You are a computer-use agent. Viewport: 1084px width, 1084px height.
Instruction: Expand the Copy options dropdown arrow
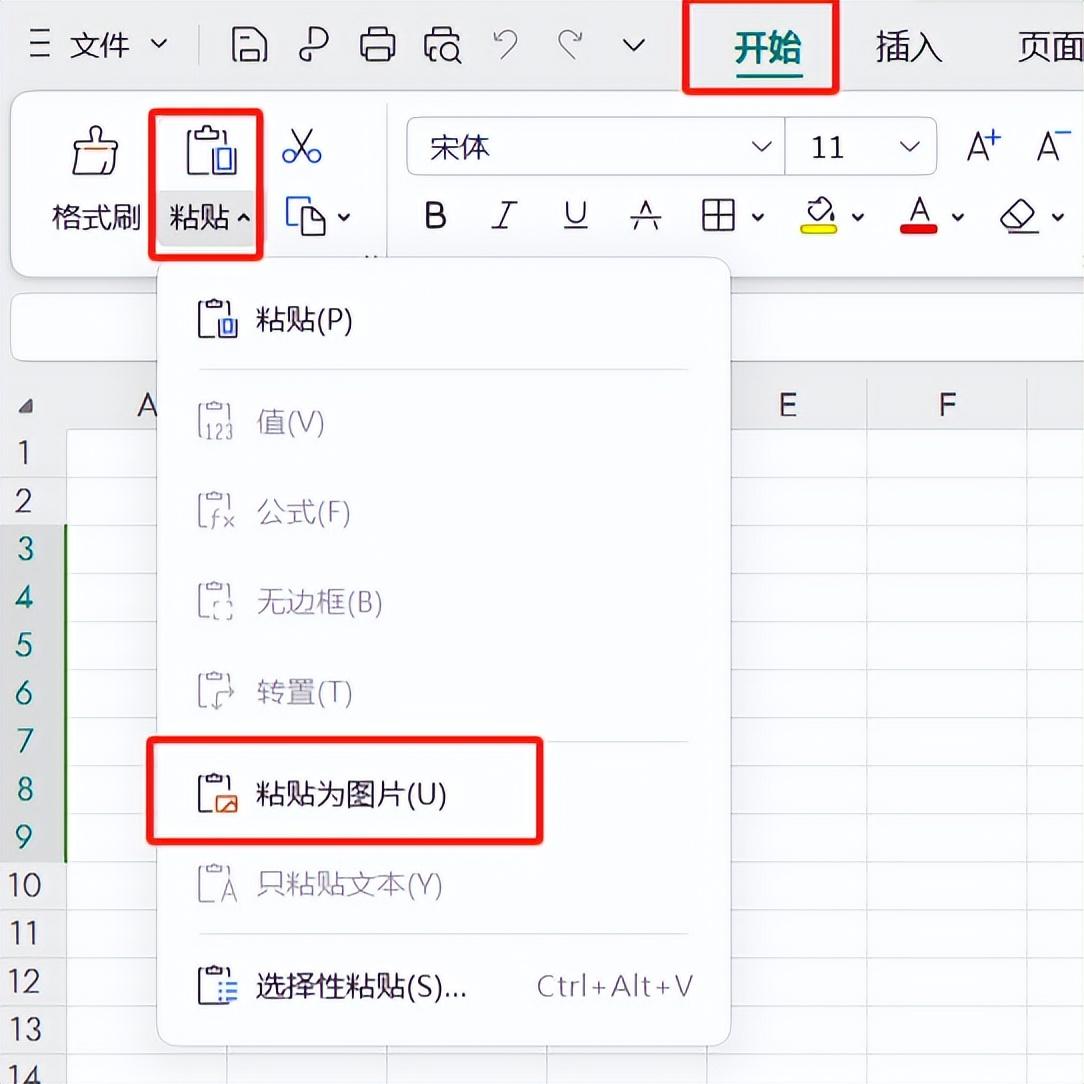(x=344, y=217)
